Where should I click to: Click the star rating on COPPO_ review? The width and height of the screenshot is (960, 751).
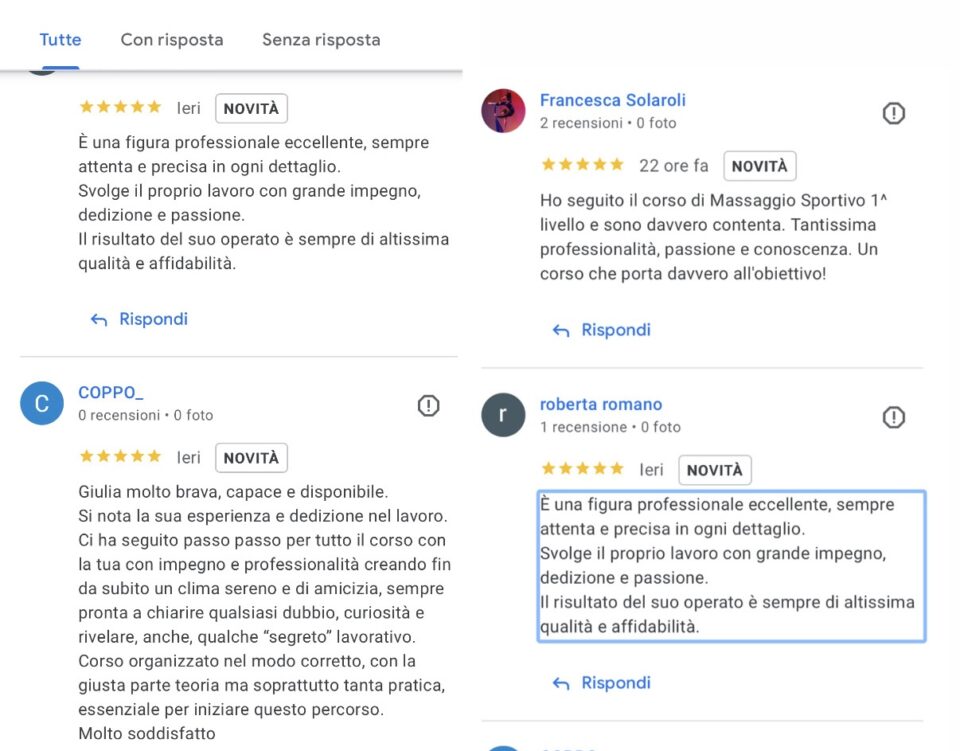[120, 457]
